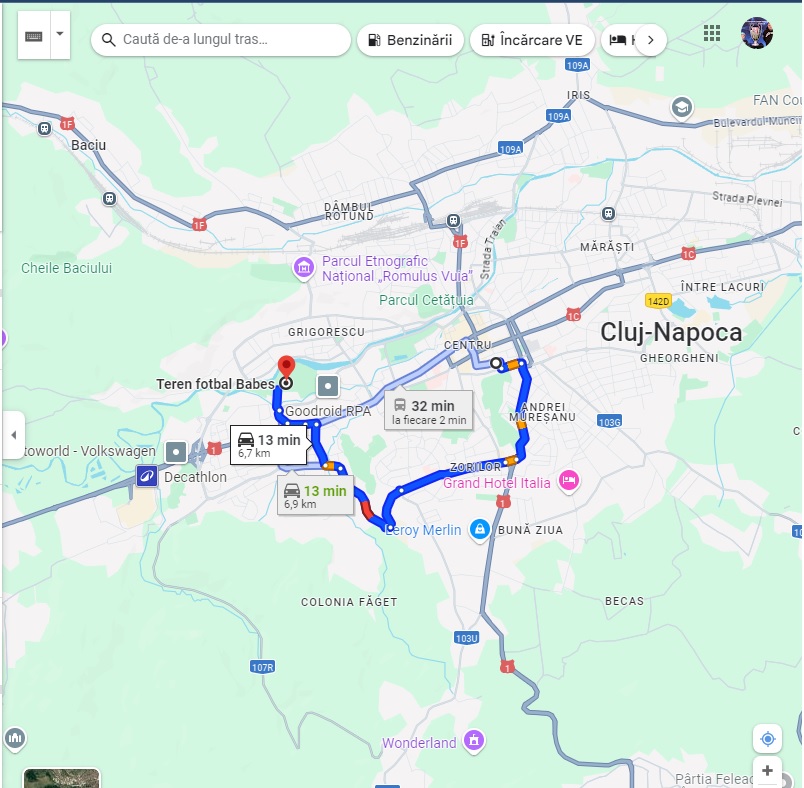Open the Leroy Merlin shopping marker

(479, 530)
